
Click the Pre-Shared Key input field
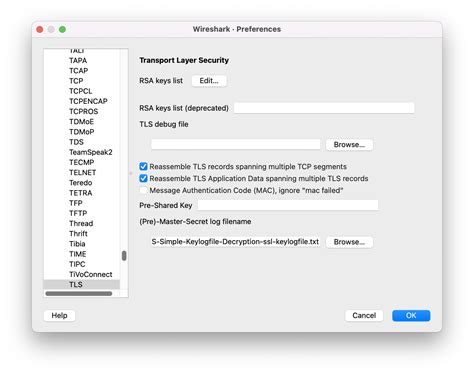point(288,205)
